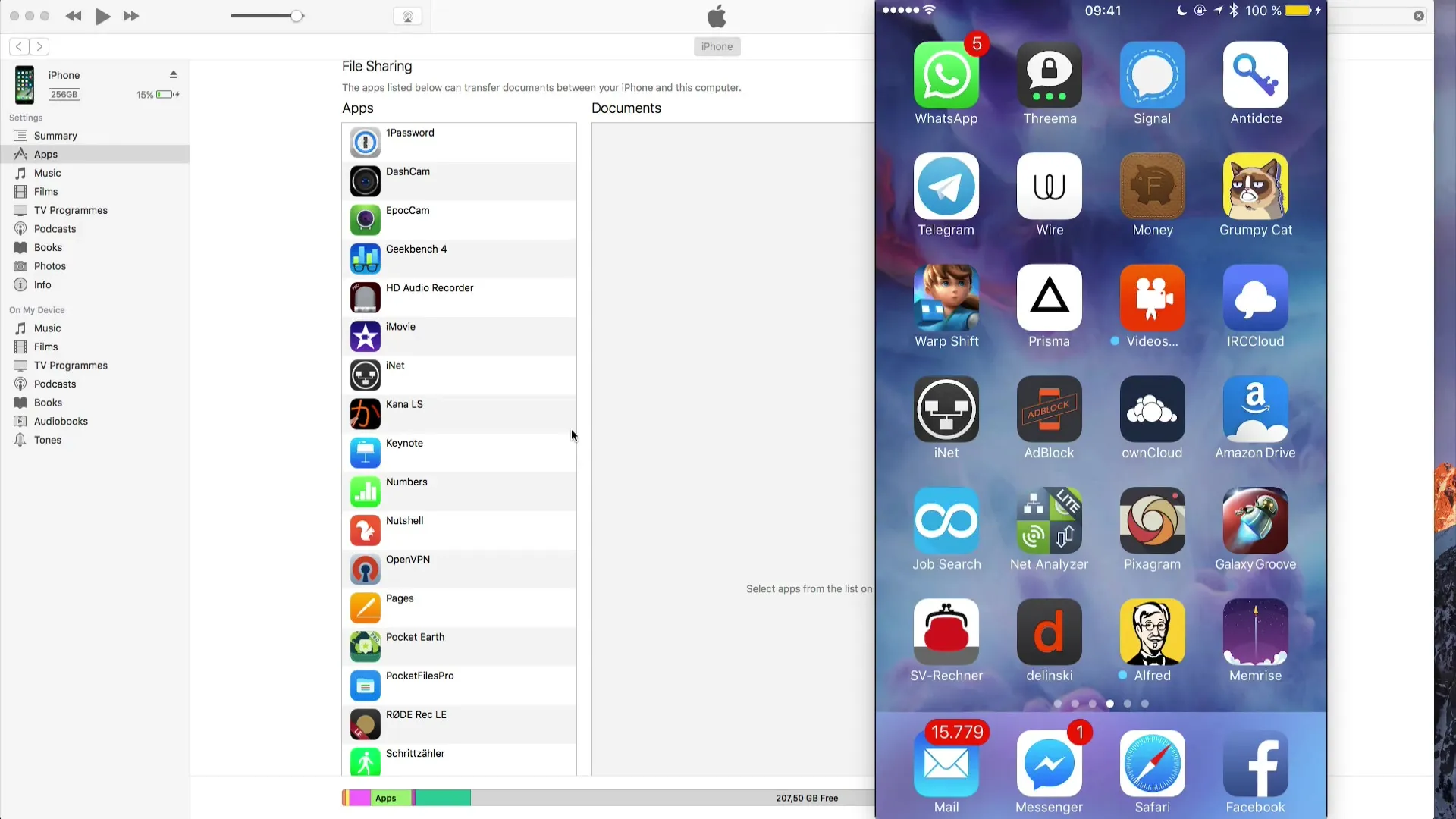The image size is (1456, 819).
Task: Select Tones under On My Device
Action: [x=95, y=440]
